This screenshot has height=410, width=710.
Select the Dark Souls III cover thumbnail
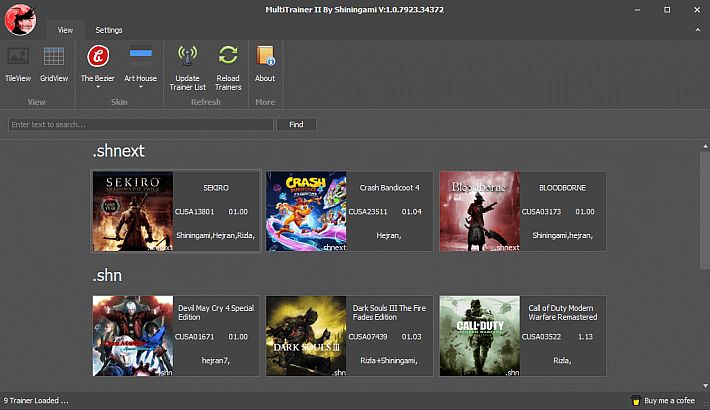306,336
